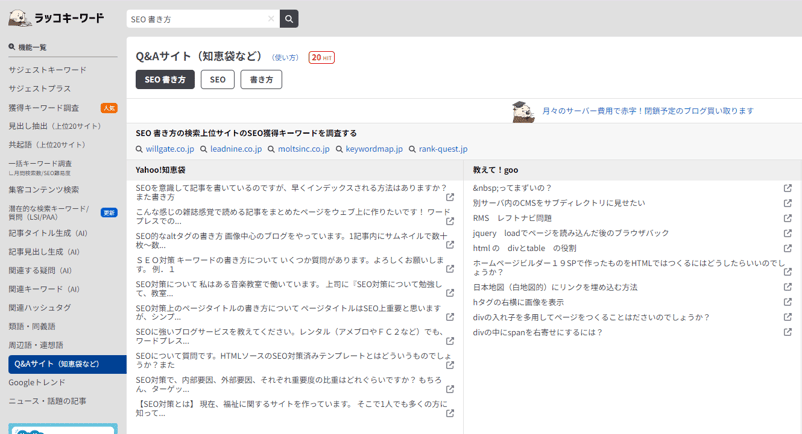Open external link for divの入れ子を多用 question

pos(788,317)
